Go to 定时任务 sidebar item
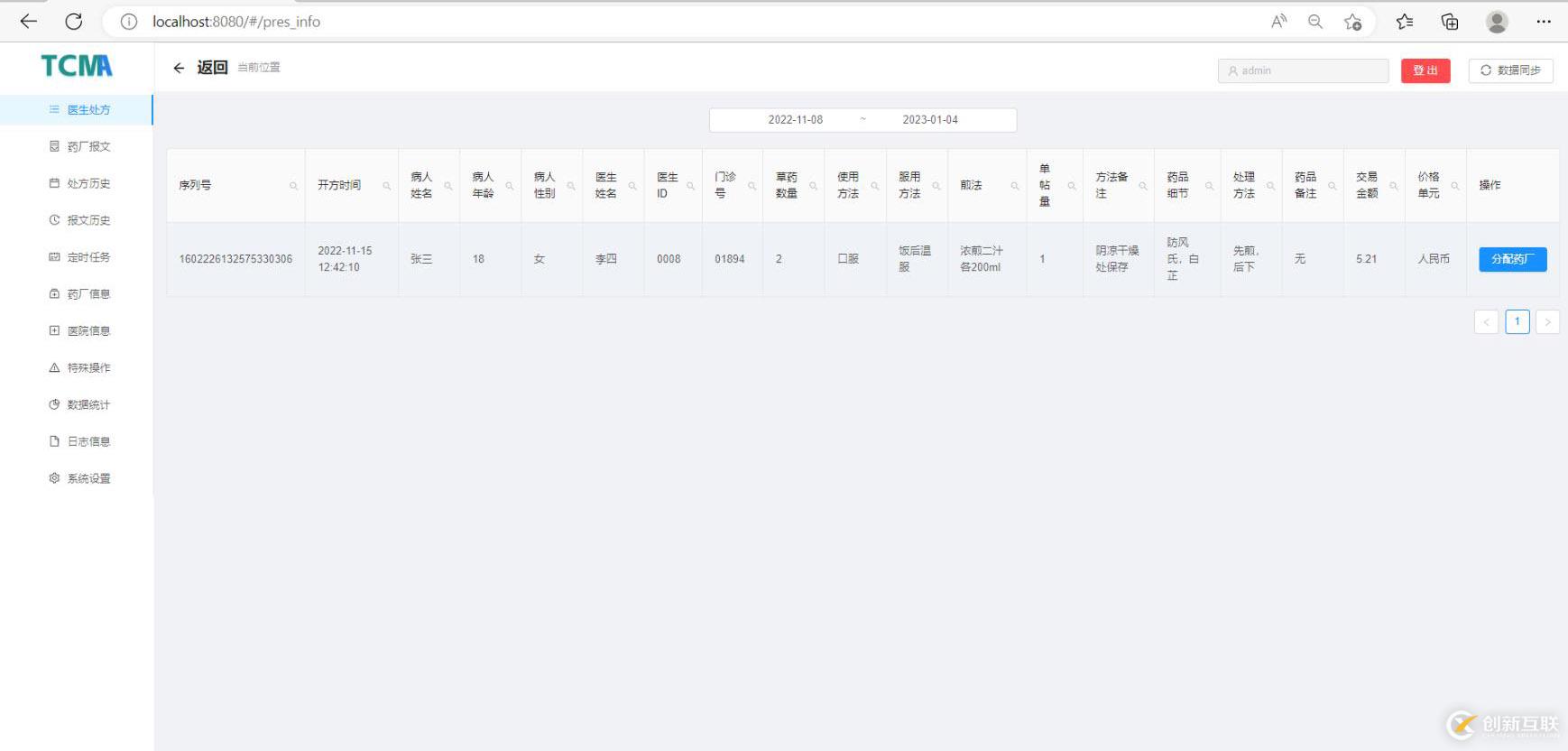The image size is (1568, 751). tap(88, 257)
